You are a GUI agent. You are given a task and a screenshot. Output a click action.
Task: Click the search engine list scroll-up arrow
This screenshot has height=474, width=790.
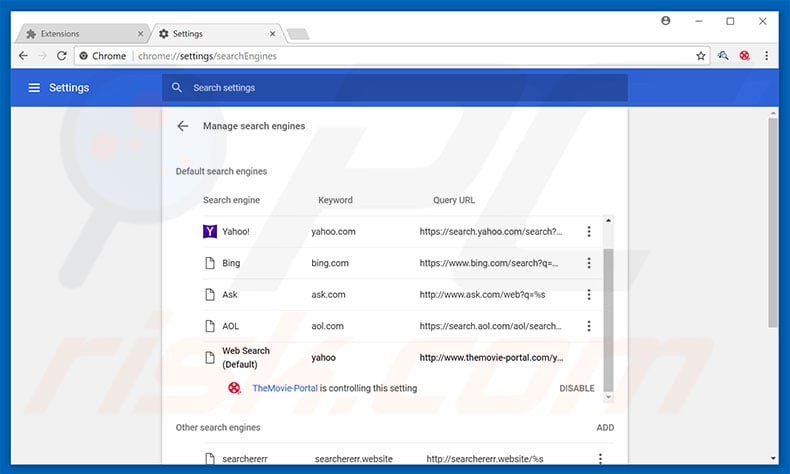pos(608,221)
